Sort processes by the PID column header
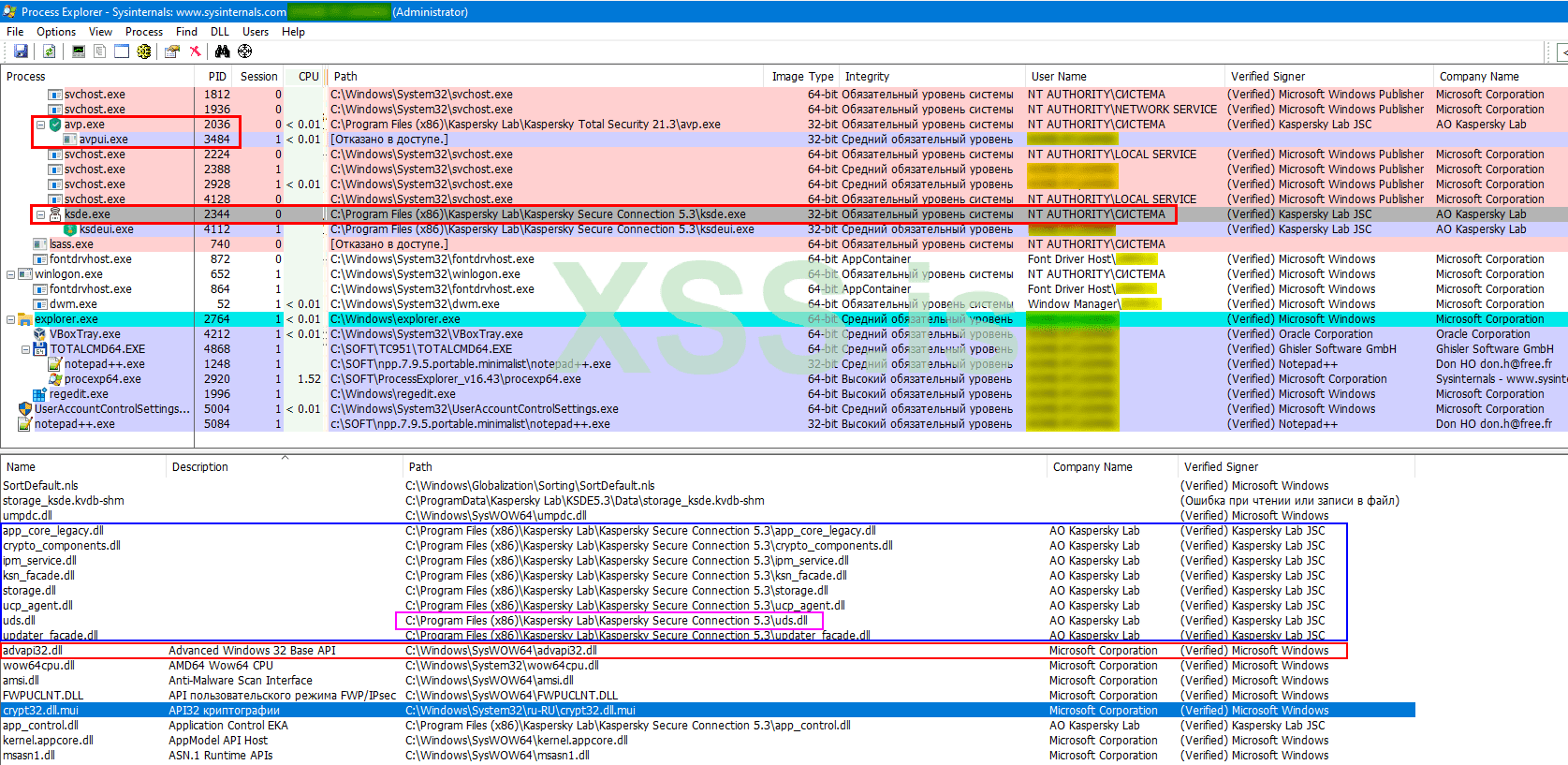 click(x=217, y=77)
